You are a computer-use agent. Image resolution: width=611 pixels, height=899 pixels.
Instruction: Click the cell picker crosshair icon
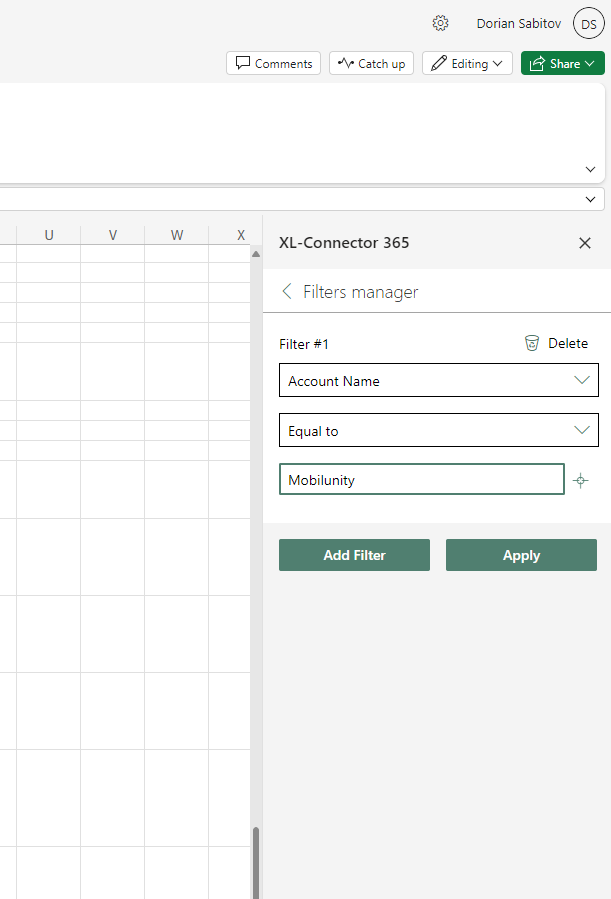[x=581, y=480]
